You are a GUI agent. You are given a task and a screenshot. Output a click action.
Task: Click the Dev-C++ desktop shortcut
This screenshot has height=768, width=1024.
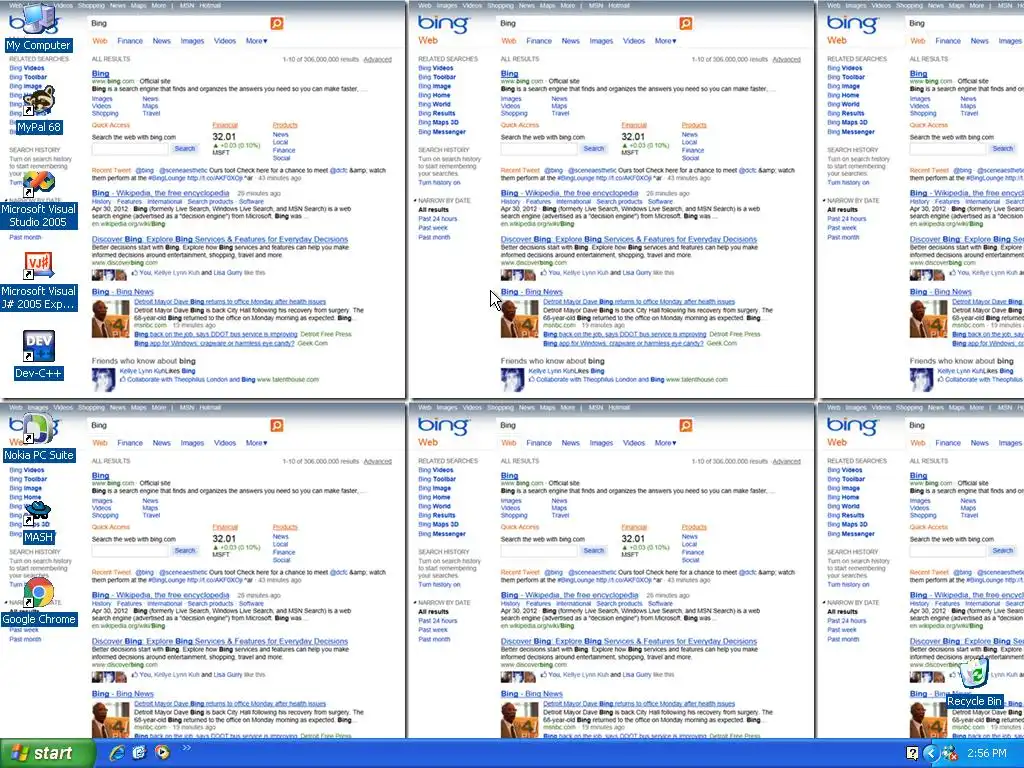click(39, 355)
